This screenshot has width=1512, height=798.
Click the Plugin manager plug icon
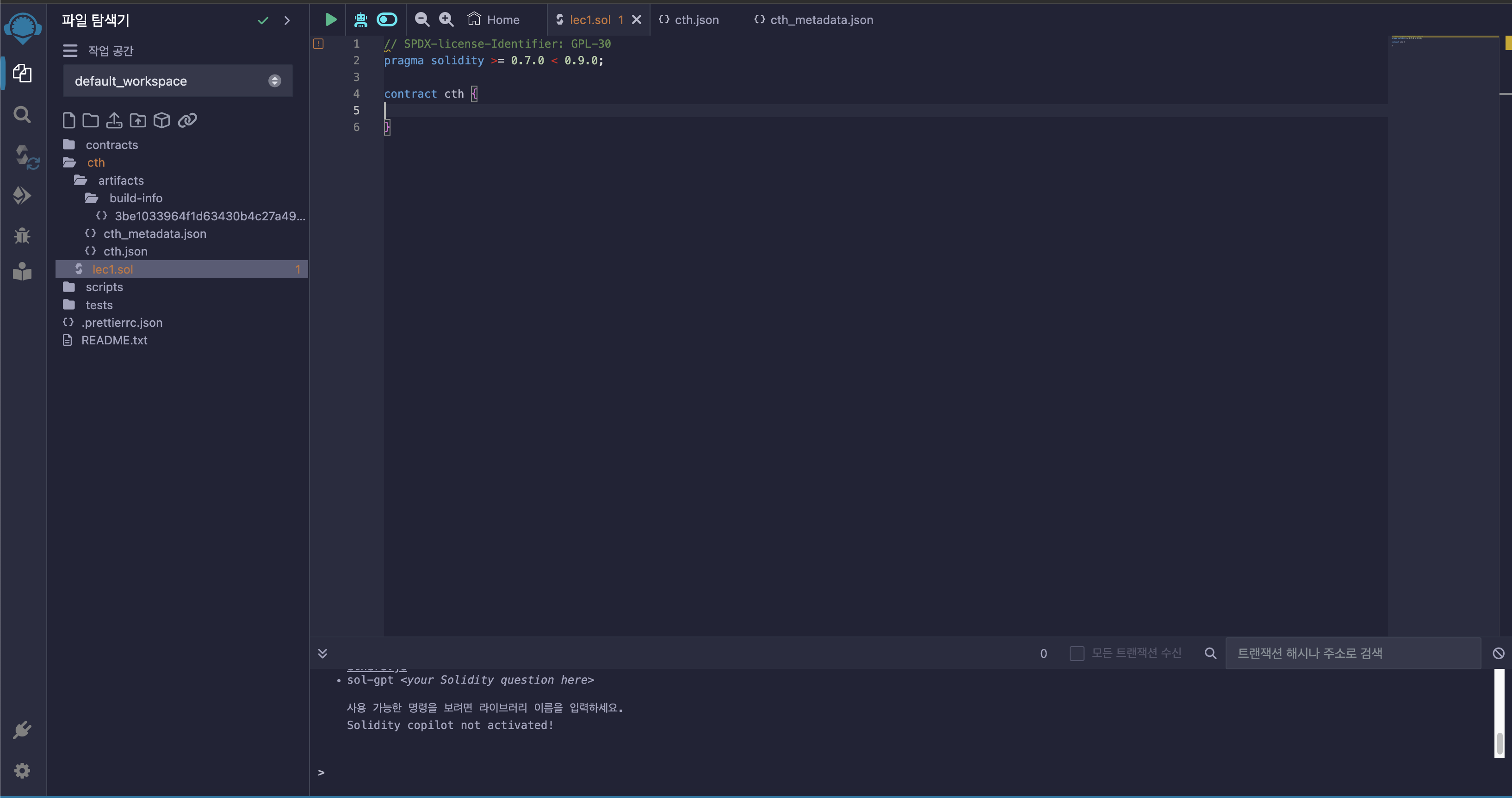point(22,730)
